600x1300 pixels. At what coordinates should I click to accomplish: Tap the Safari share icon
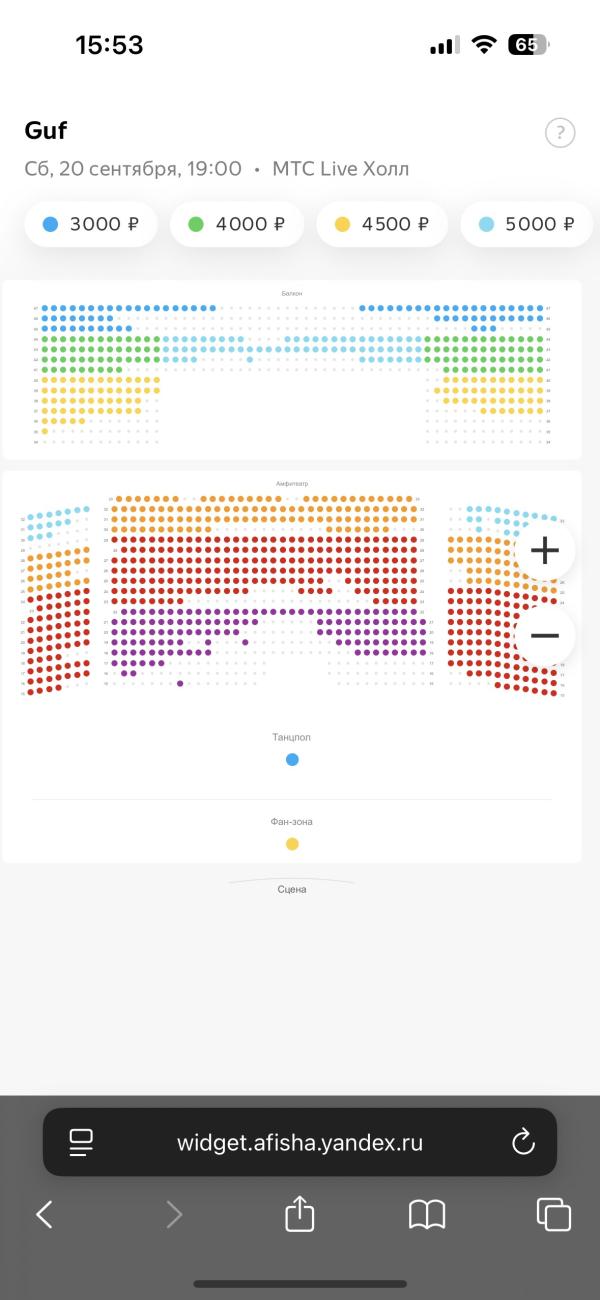[x=300, y=1214]
